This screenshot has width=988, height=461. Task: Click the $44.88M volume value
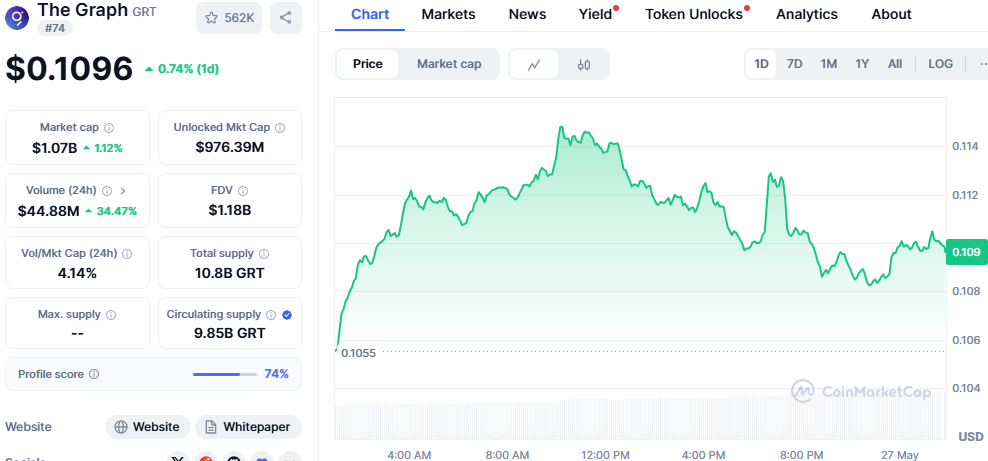[49, 211]
